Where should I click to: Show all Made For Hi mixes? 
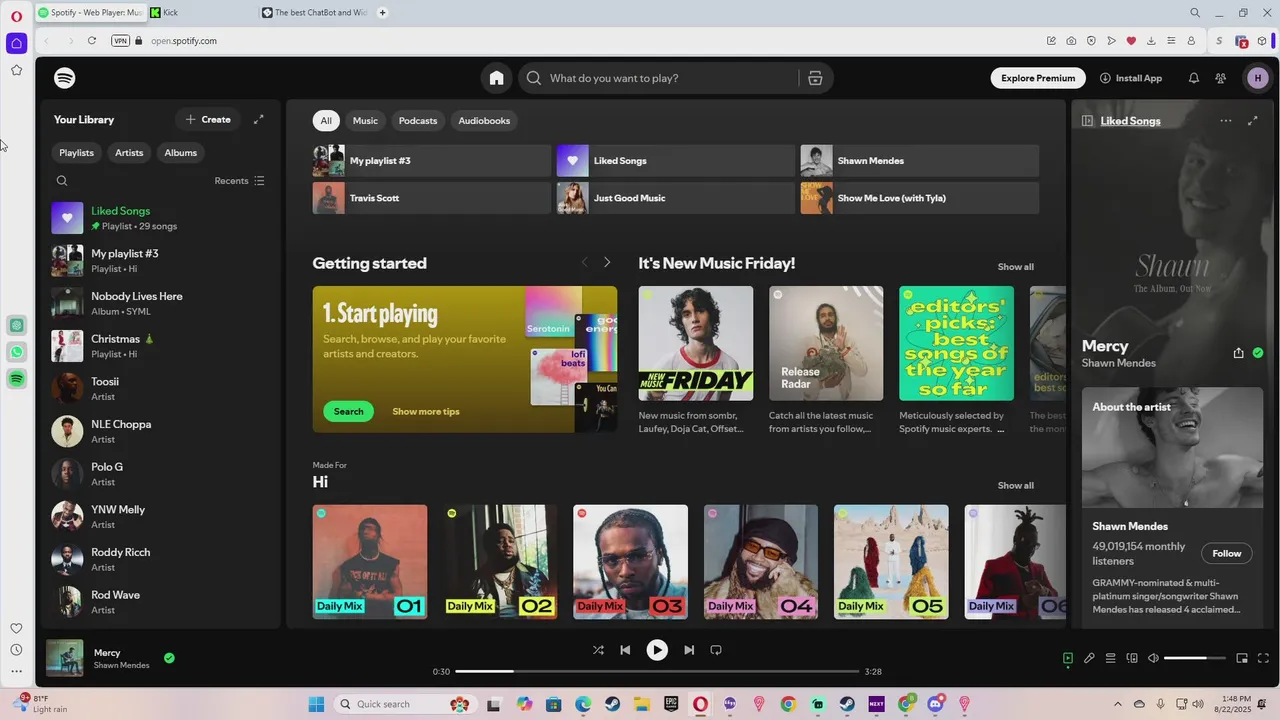(1015, 485)
